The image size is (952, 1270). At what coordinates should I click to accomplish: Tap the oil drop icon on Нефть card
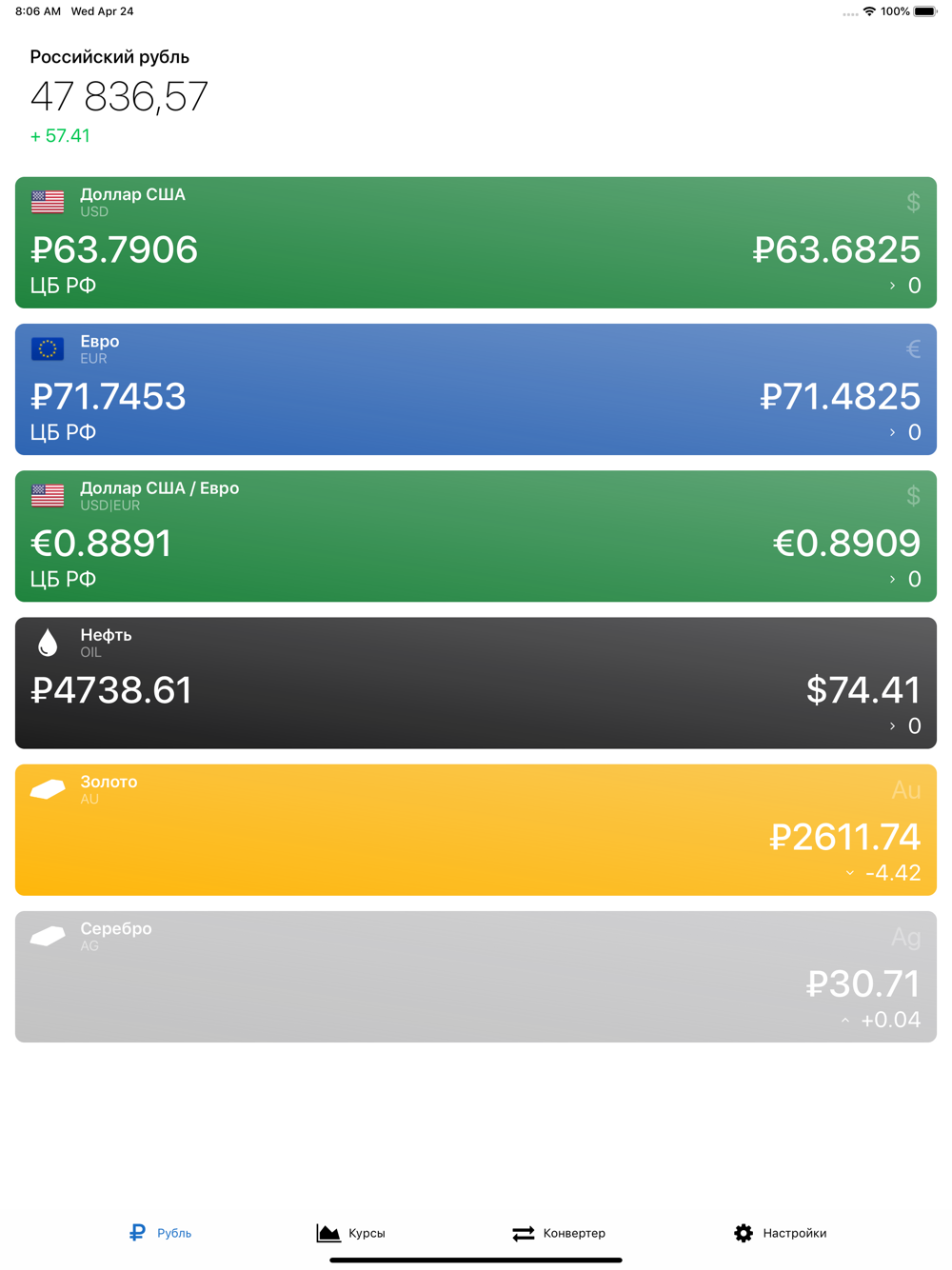pos(48,644)
